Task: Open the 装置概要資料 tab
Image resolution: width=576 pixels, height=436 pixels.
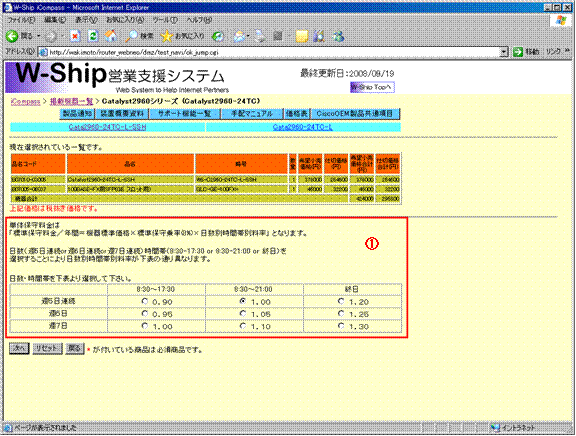Action: point(122,114)
